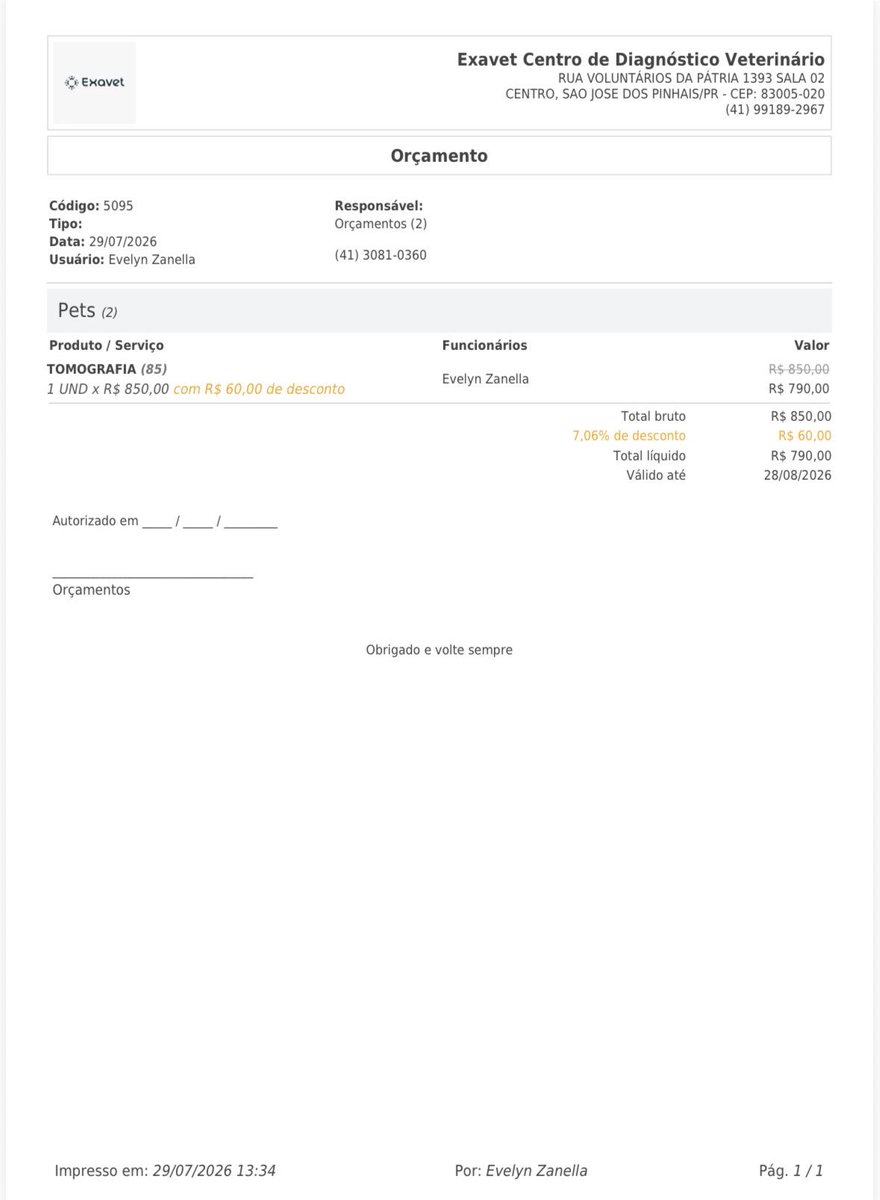This screenshot has width=880, height=1200.
Task: Click the header phone number (41) 99189-2967
Action: pos(775,110)
